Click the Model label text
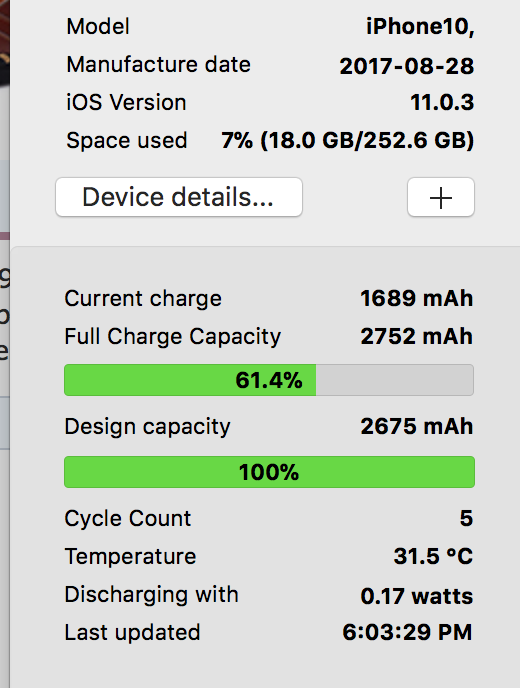 (98, 26)
